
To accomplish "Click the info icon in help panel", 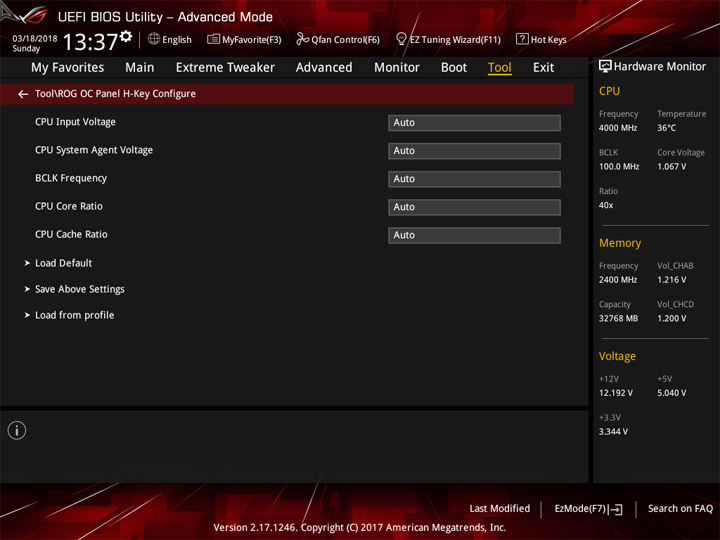I will [17, 431].
